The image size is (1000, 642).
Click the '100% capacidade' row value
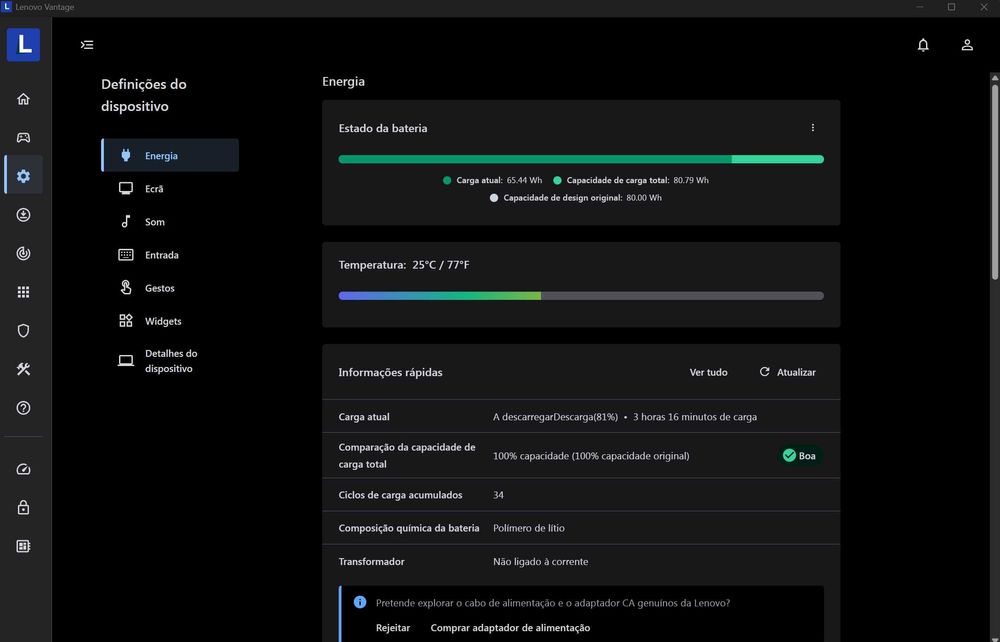(x=591, y=456)
